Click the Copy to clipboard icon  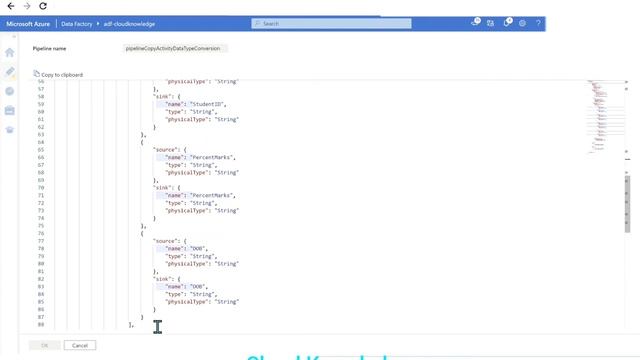(x=36, y=74)
